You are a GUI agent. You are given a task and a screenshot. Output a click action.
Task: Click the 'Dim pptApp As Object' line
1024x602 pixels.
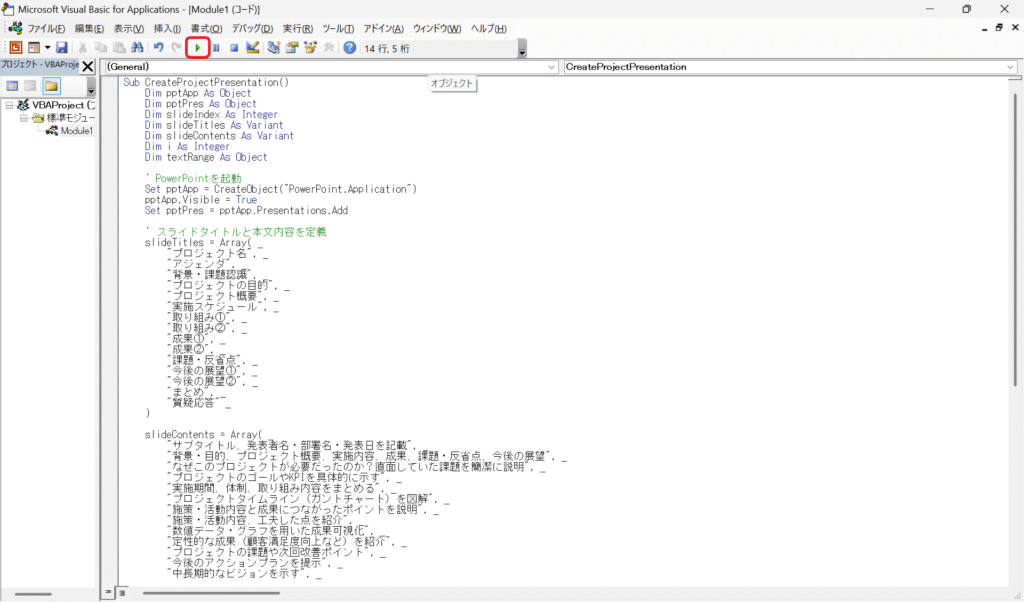coord(198,93)
